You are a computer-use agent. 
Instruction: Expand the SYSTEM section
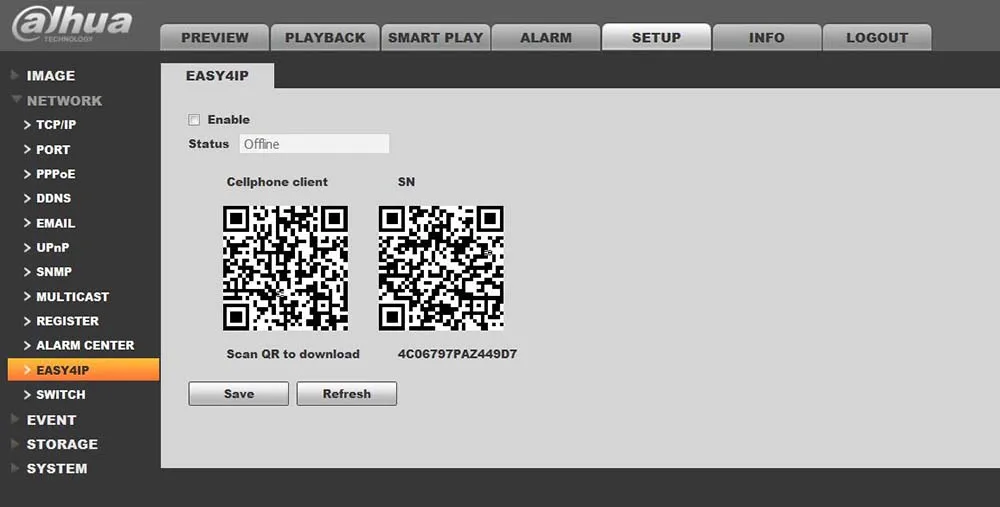[x=57, y=469]
